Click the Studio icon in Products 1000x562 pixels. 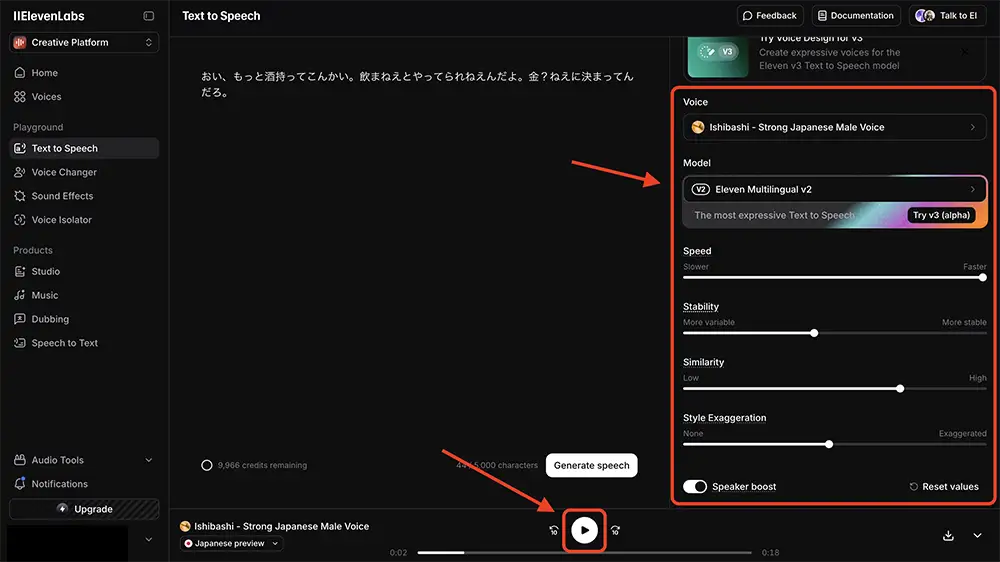click(20, 271)
